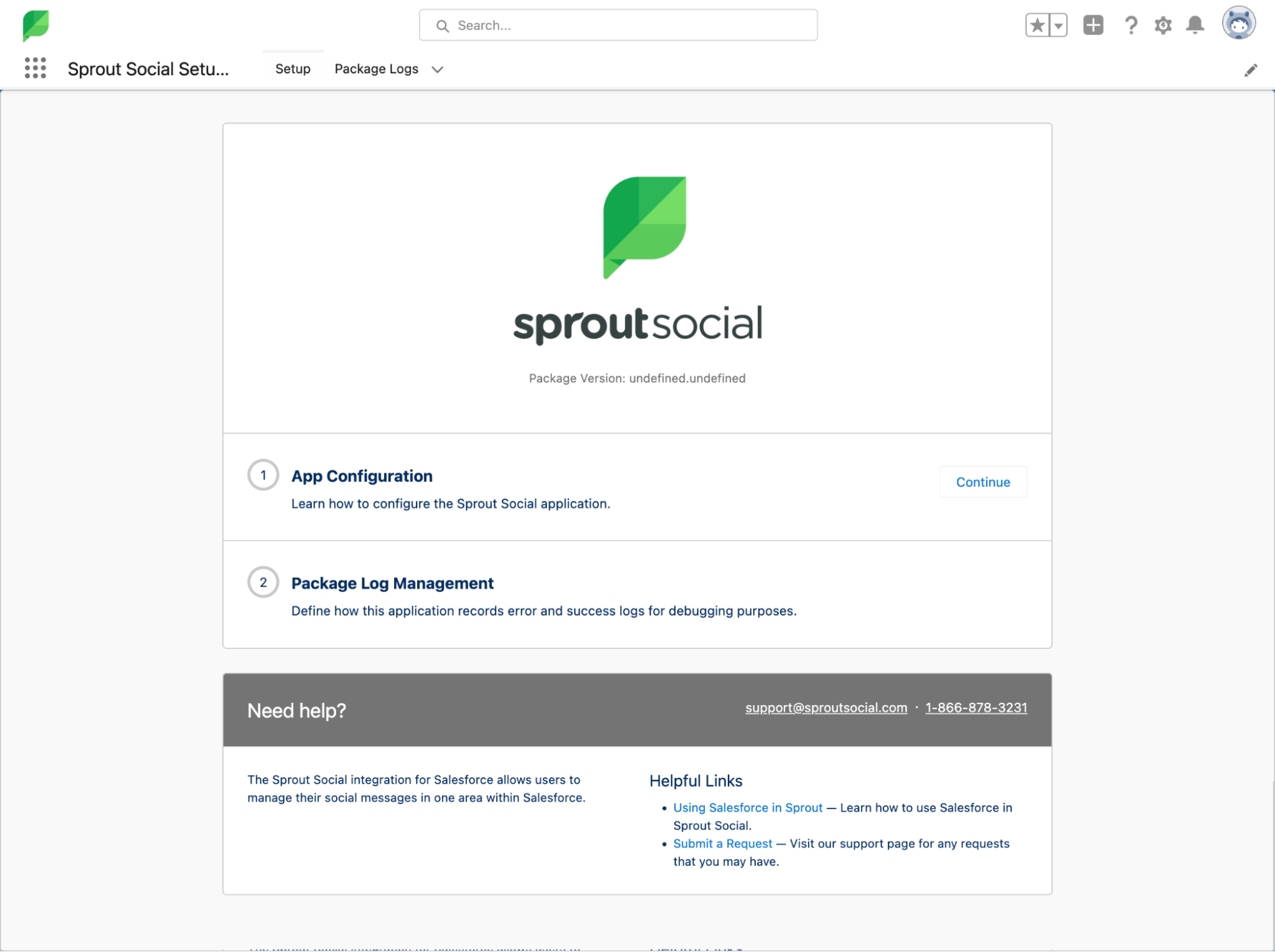This screenshot has height=952, width=1275.
Task: Open the Submit a Request link
Action: click(722, 844)
